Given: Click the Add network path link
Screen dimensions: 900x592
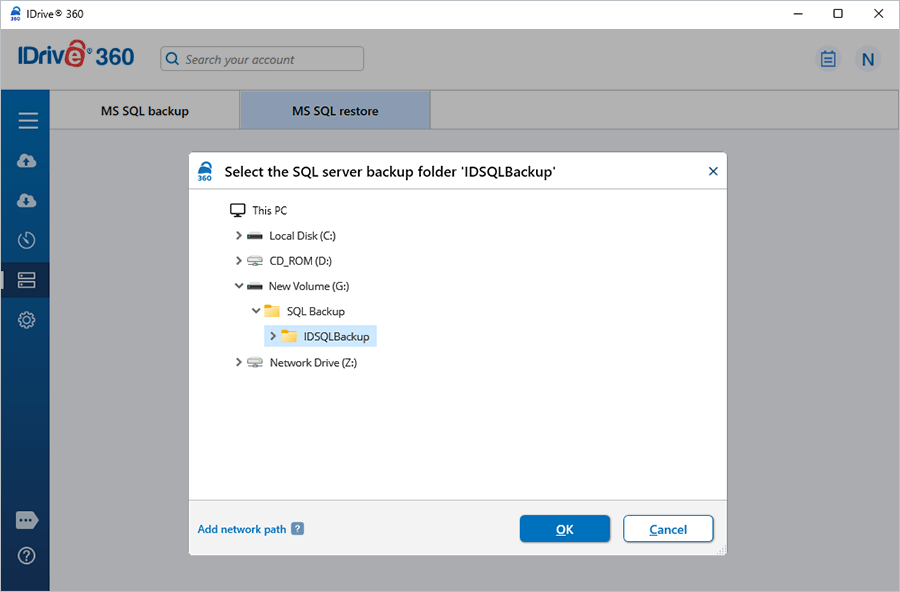Looking at the screenshot, I should tap(242, 529).
